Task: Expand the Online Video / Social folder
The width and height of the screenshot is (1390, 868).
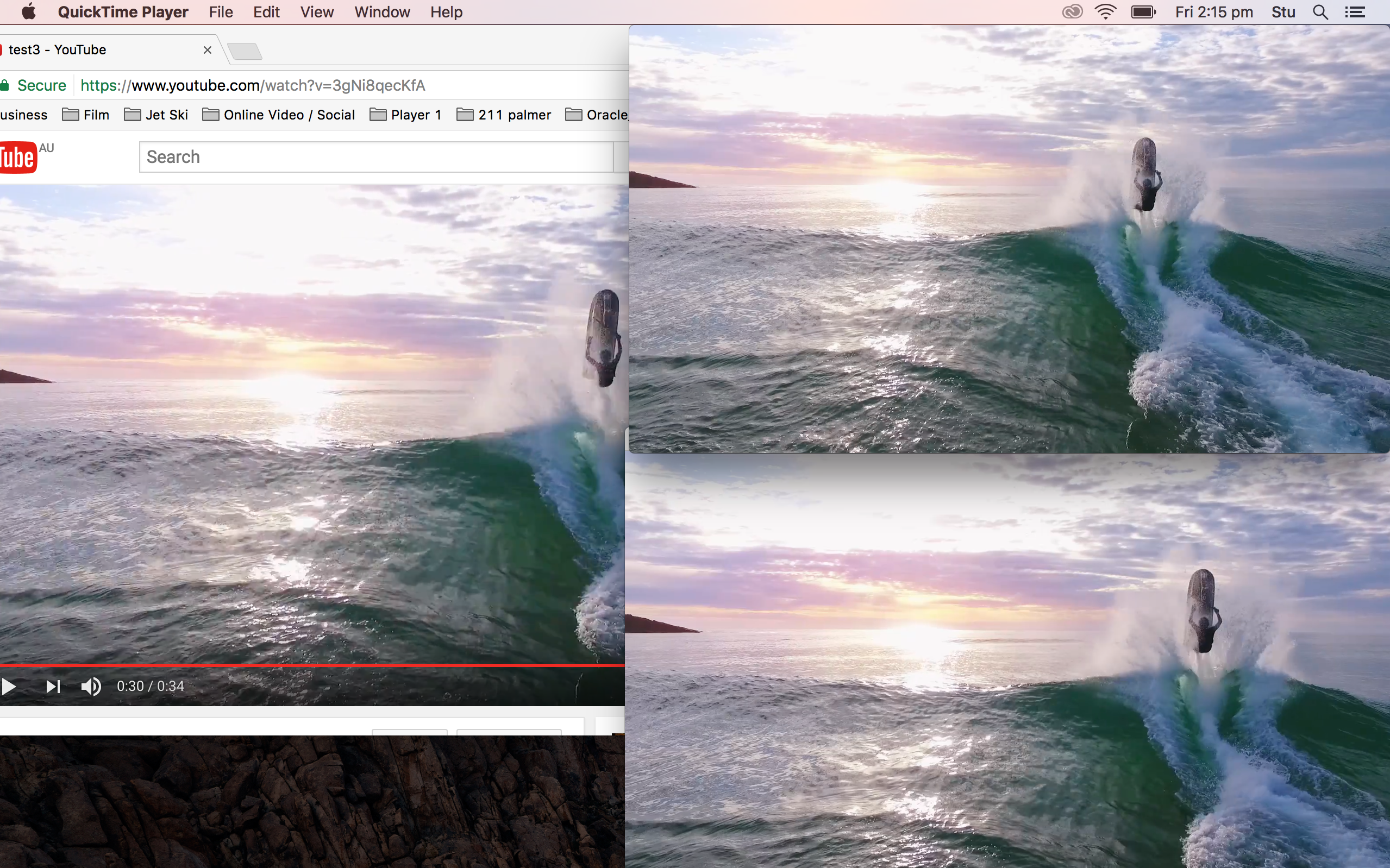Action: click(279, 115)
